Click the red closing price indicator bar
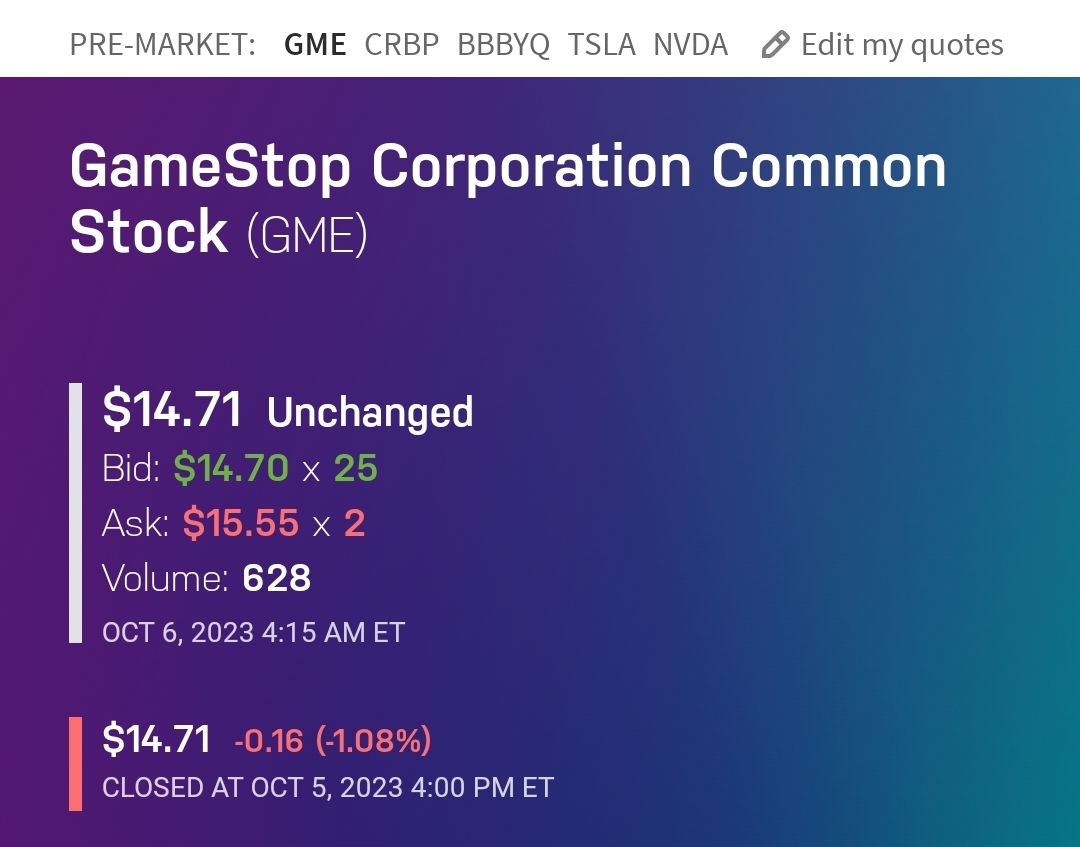 pos(75,763)
